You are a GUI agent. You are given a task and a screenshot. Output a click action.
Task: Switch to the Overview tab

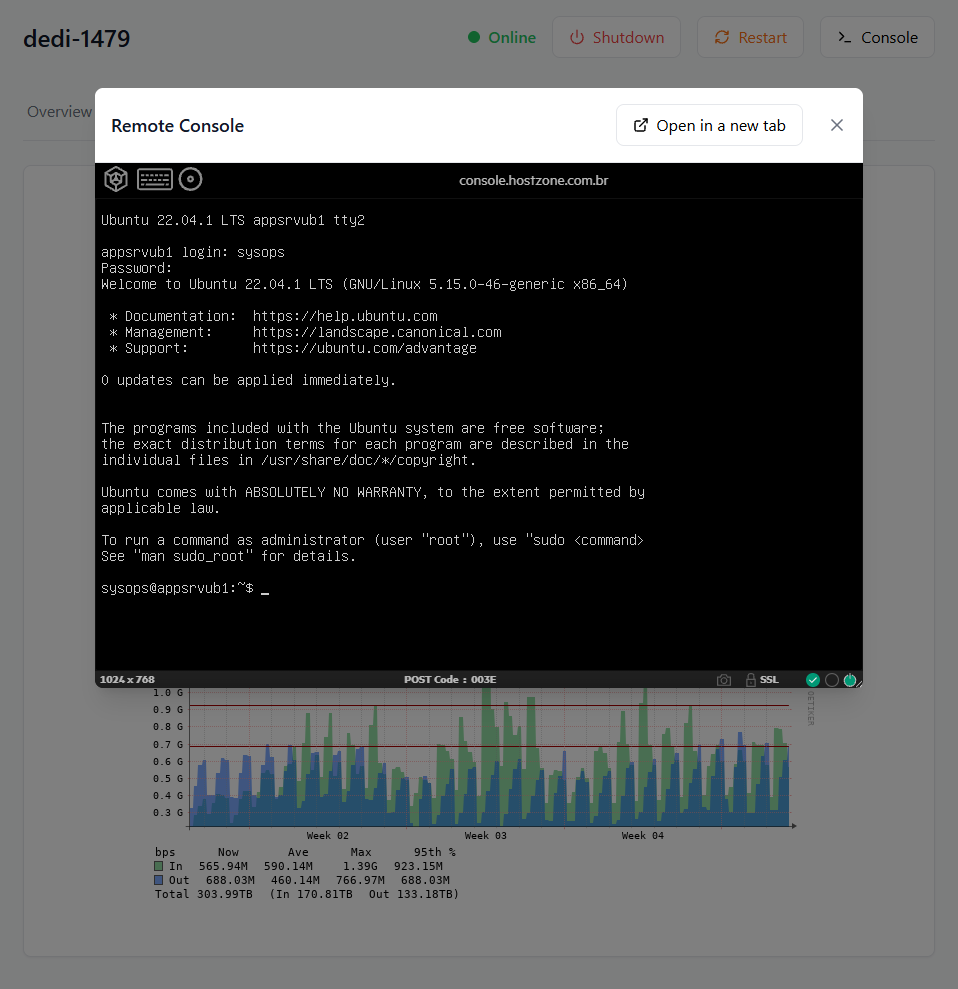59,111
